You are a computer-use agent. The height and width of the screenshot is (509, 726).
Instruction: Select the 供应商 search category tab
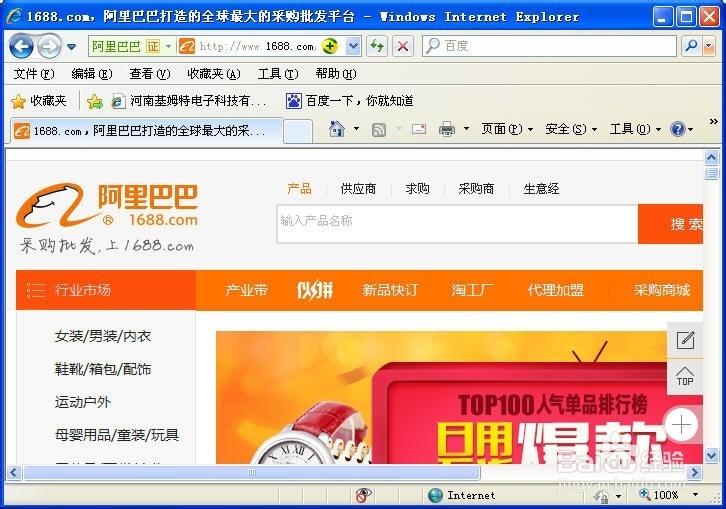[x=358, y=189]
